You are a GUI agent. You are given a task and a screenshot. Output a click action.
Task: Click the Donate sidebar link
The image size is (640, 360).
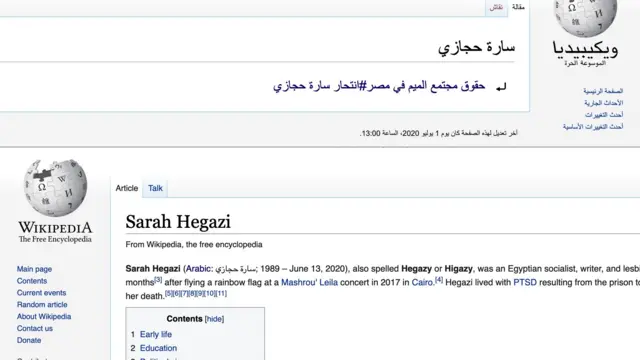coord(29,340)
